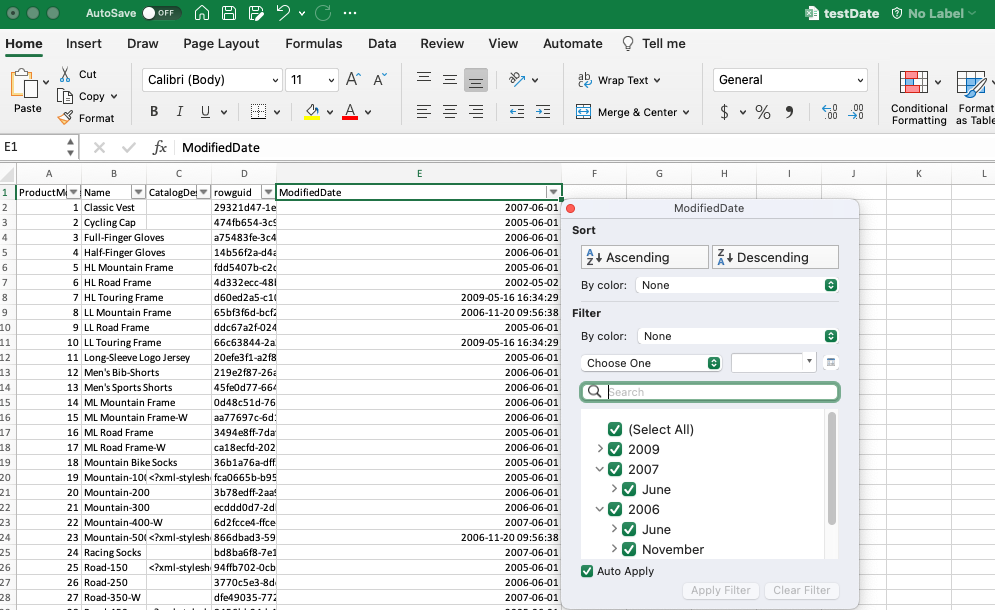Decrease indent
995x610 pixels.
517,112
